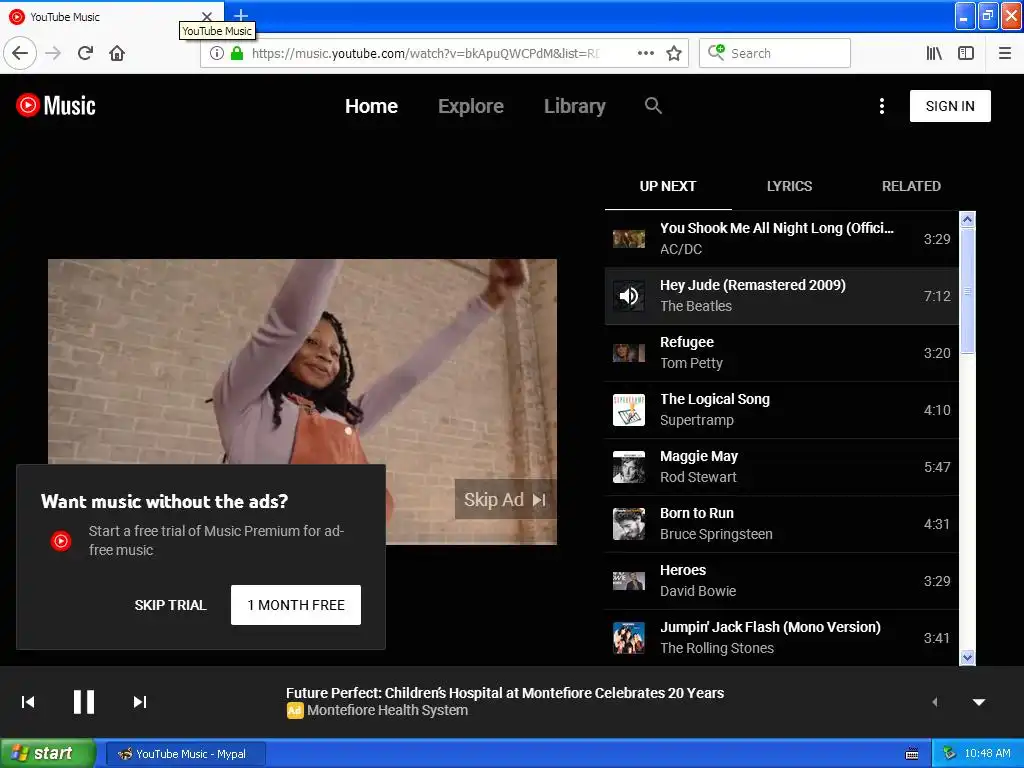Click the Maggie May album thumbnail
This screenshot has width=1024, height=768.
(629, 467)
